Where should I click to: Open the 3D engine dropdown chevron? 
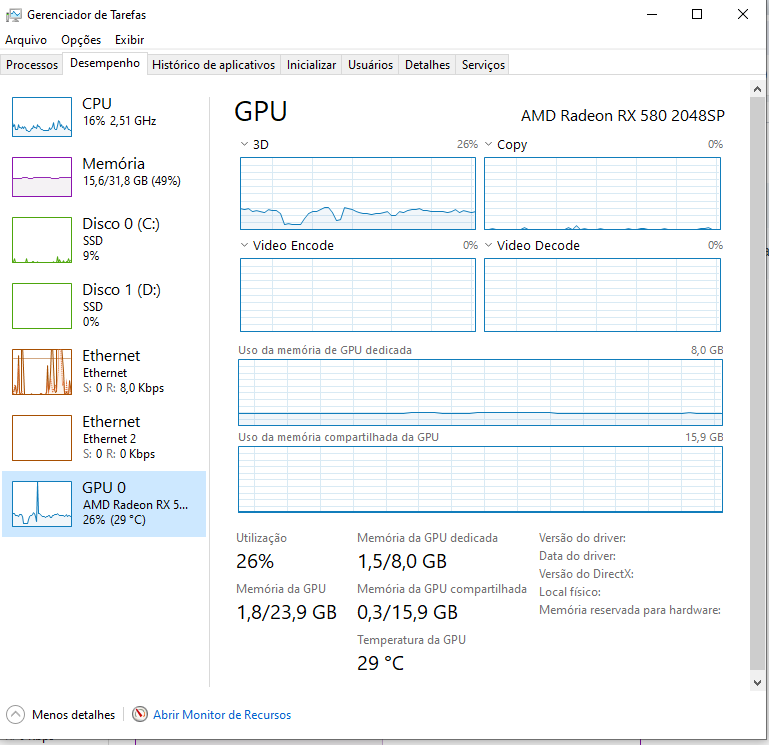244,144
